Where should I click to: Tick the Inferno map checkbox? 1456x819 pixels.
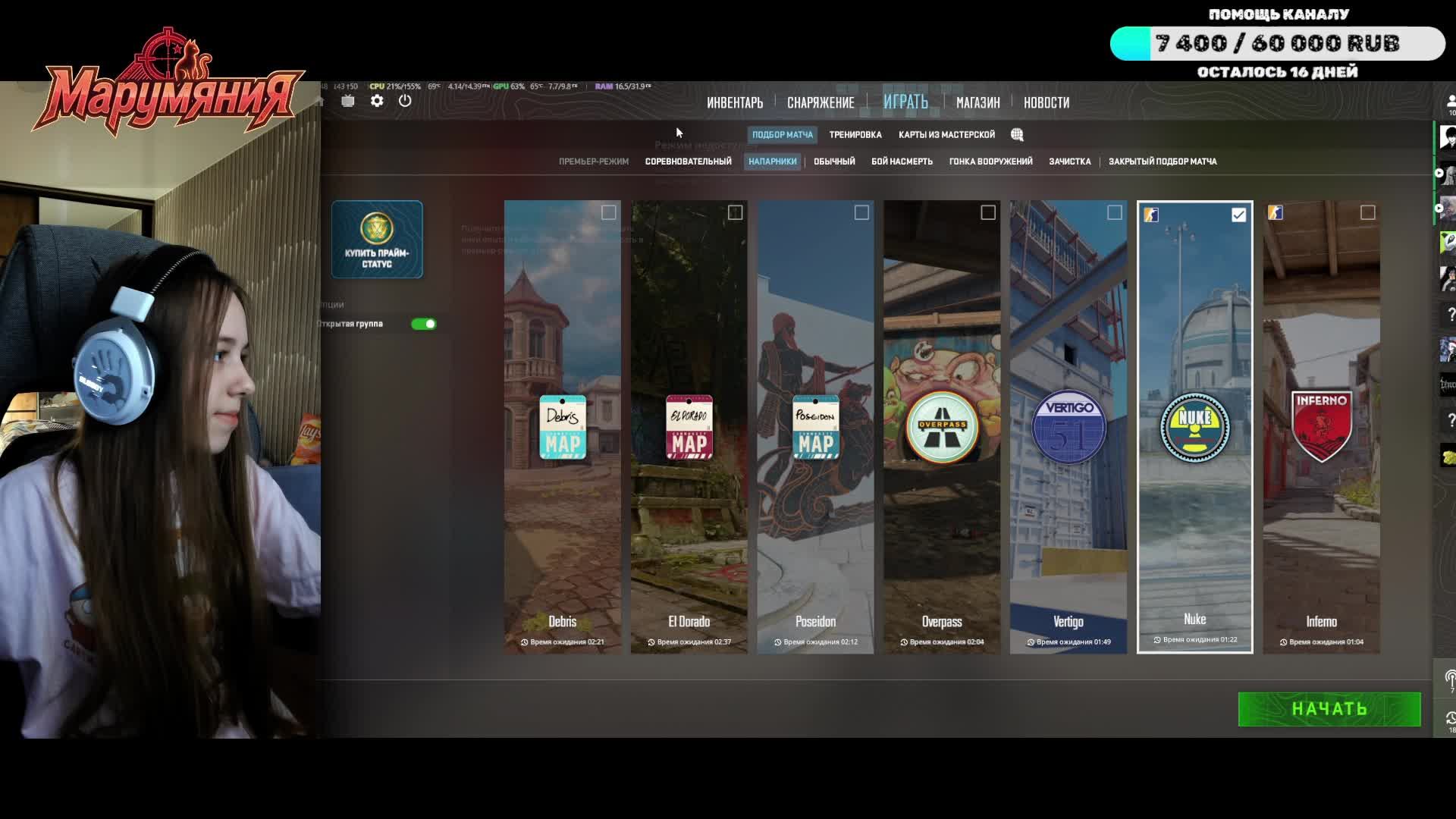(1368, 212)
